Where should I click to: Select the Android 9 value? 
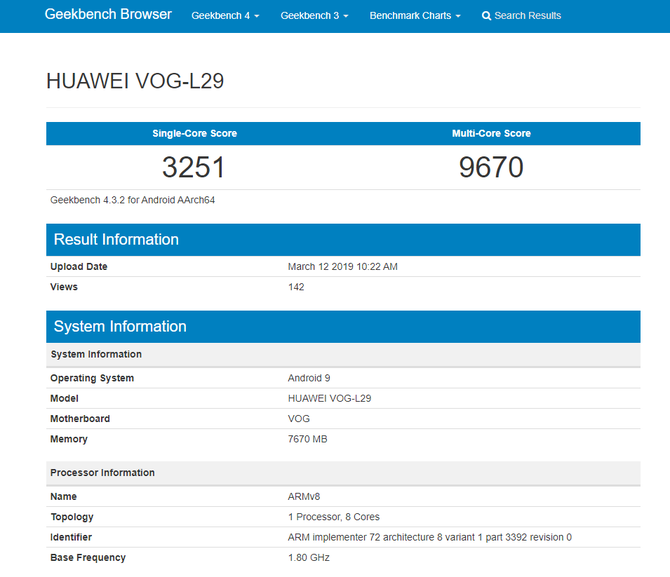[x=309, y=378]
